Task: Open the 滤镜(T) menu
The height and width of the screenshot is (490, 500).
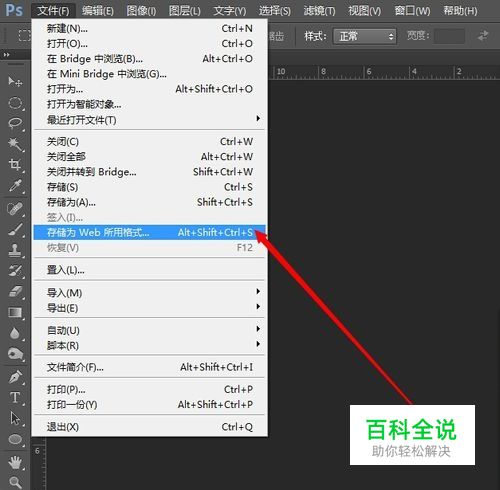Action: pyautogui.click(x=319, y=11)
